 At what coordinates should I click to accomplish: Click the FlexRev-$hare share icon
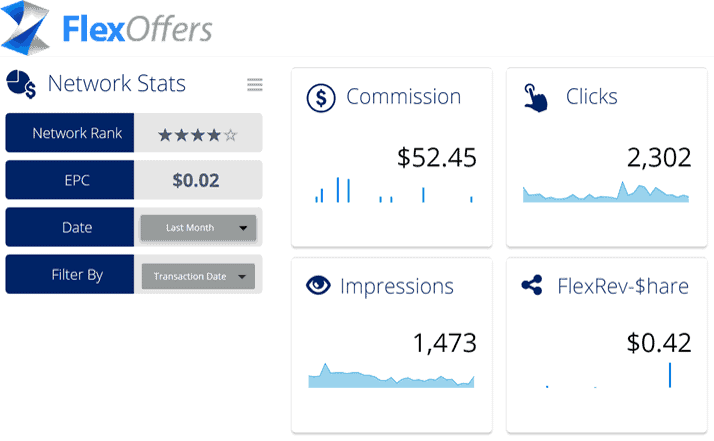(532, 286)
